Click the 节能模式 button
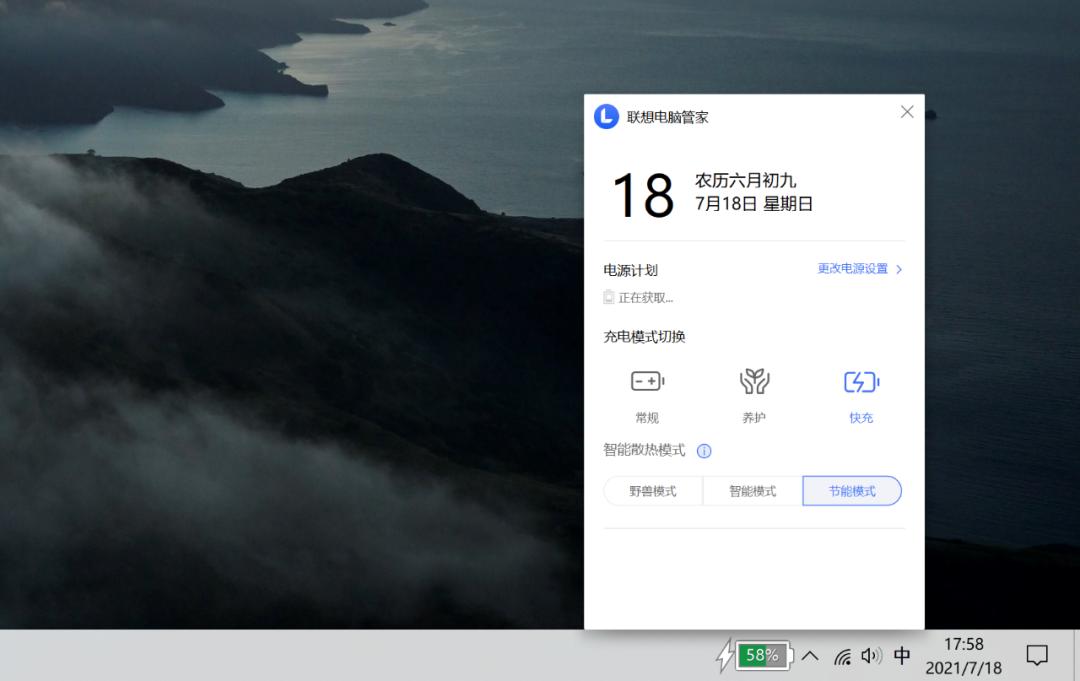Image resolution: width=1080 pixels, height=681 pixels. point(852,491)
